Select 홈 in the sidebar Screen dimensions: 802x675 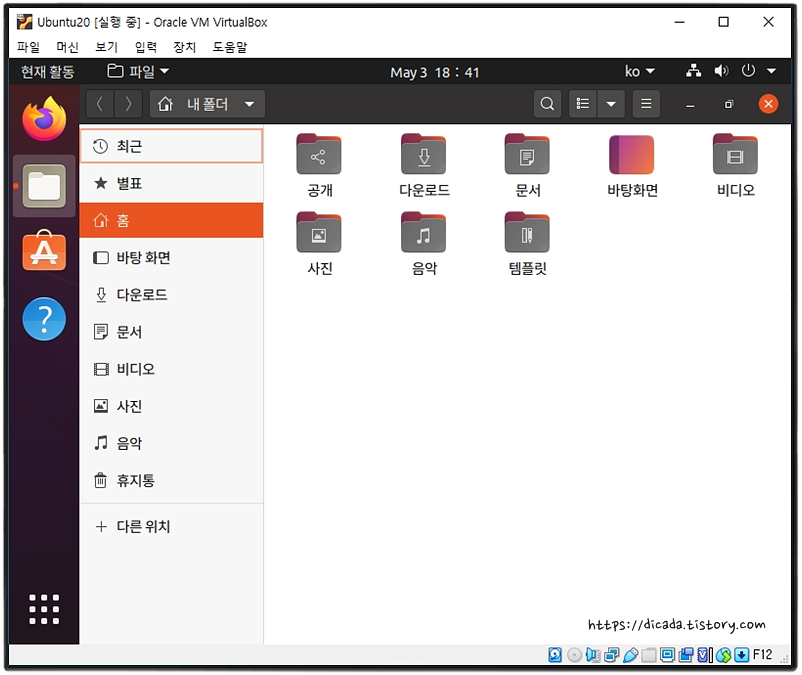coord(171,220)
